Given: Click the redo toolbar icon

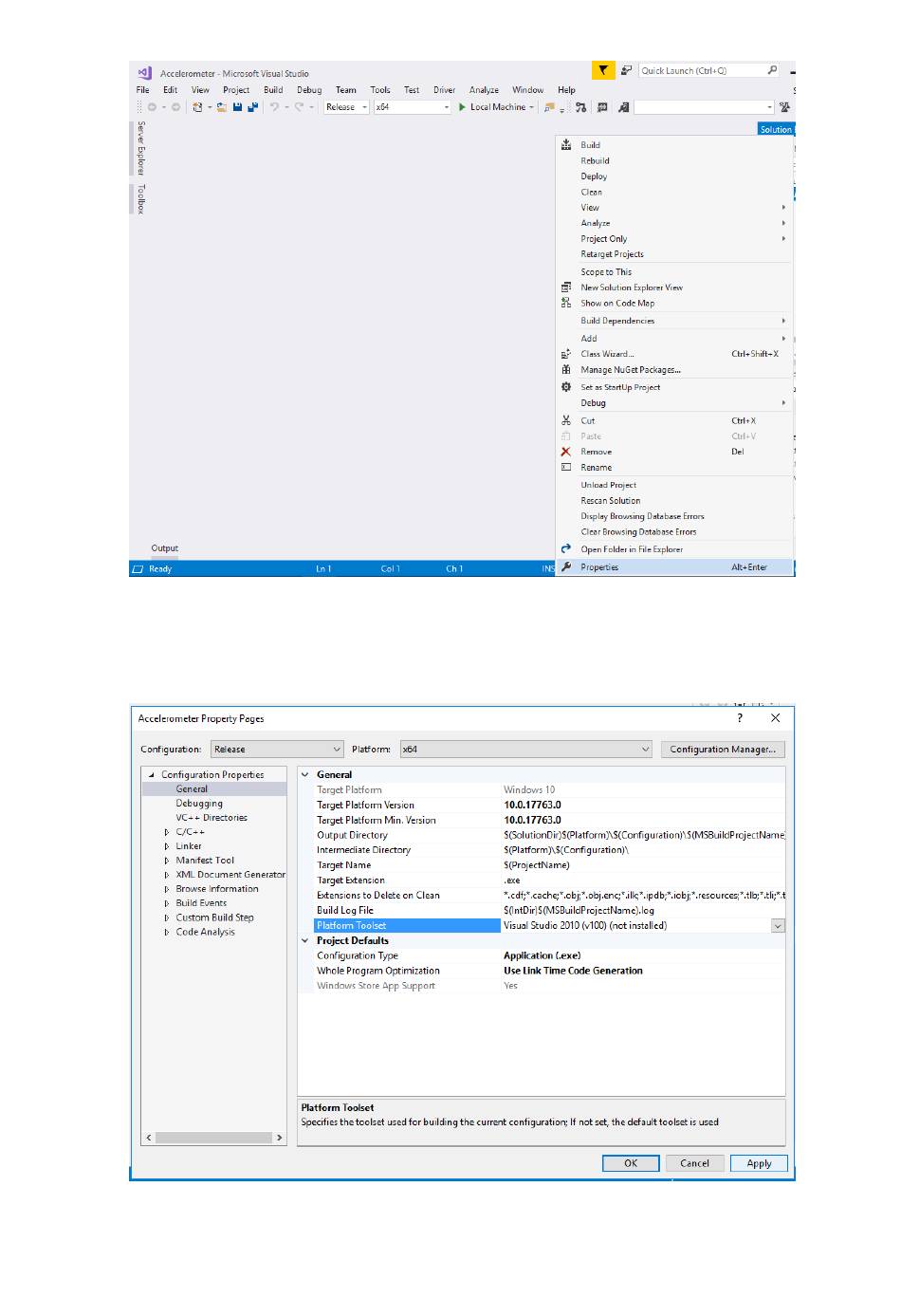Looking at the screenshot, I should pyautogui.click(x=299, y=107).
